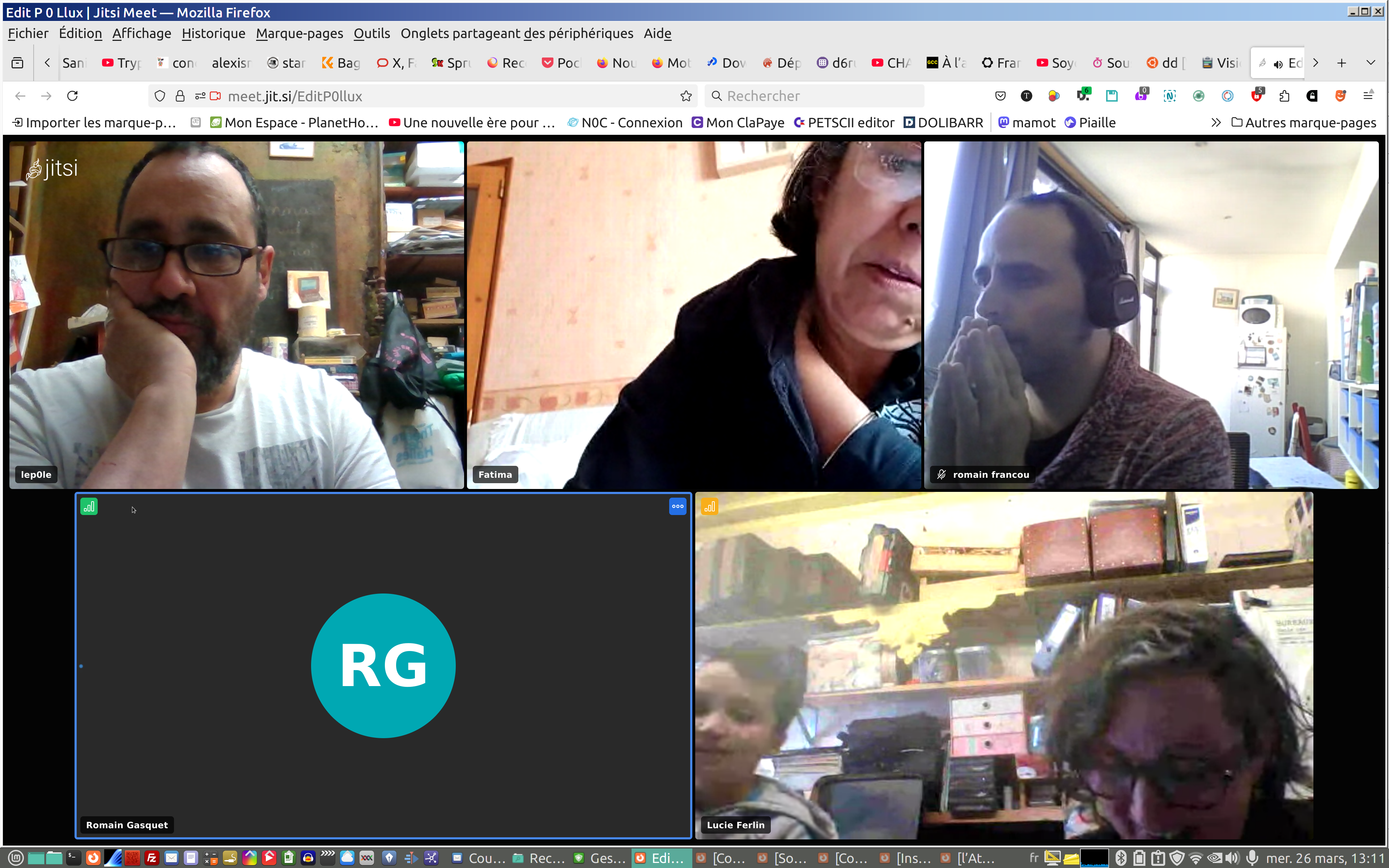
Task: Open the Firefox extensions puzzle icon
Action: (1284, 96)
